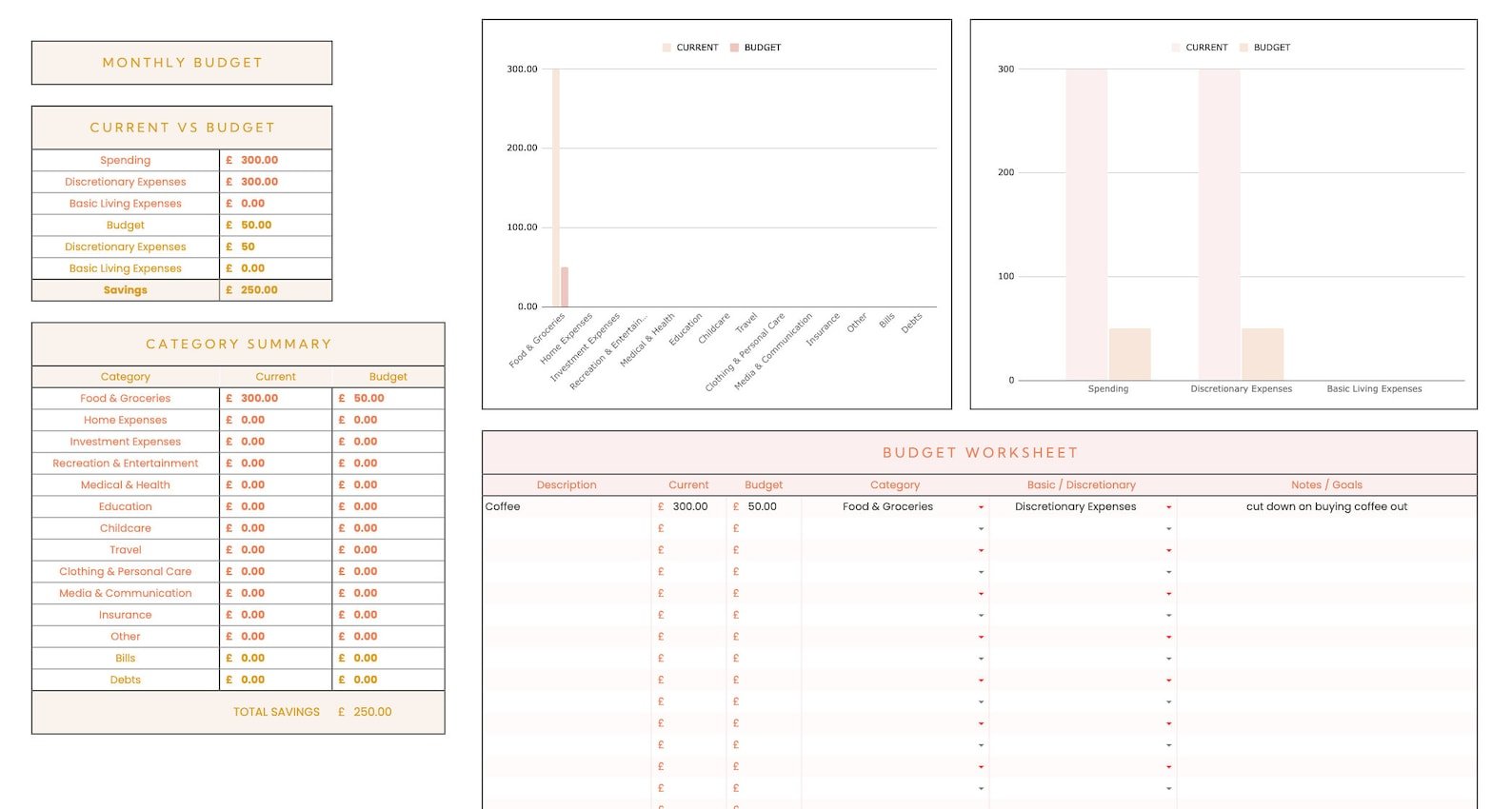Click Clothing & Personal Care in Category Summary
Viewport: 1512px width, 809px height.
click(126, 572)
